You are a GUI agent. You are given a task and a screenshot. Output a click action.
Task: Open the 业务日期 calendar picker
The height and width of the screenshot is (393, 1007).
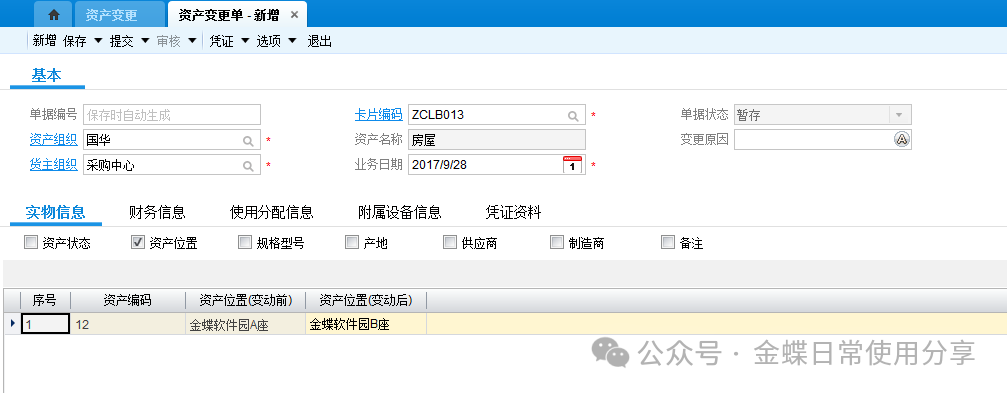click(572, 164)
